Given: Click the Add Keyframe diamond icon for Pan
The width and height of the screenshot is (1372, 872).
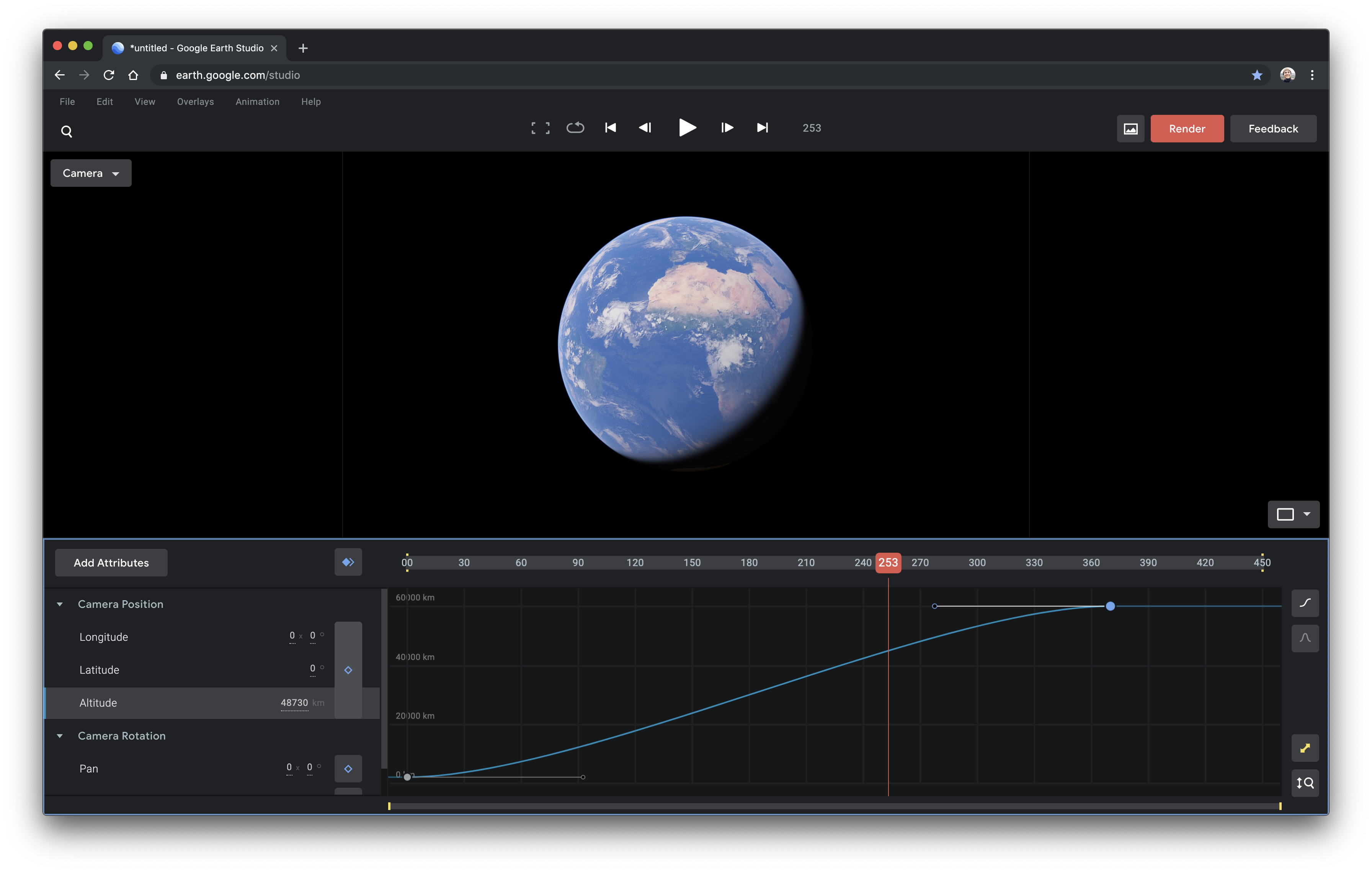Looking at the screenshot, I should coord(348,768).
